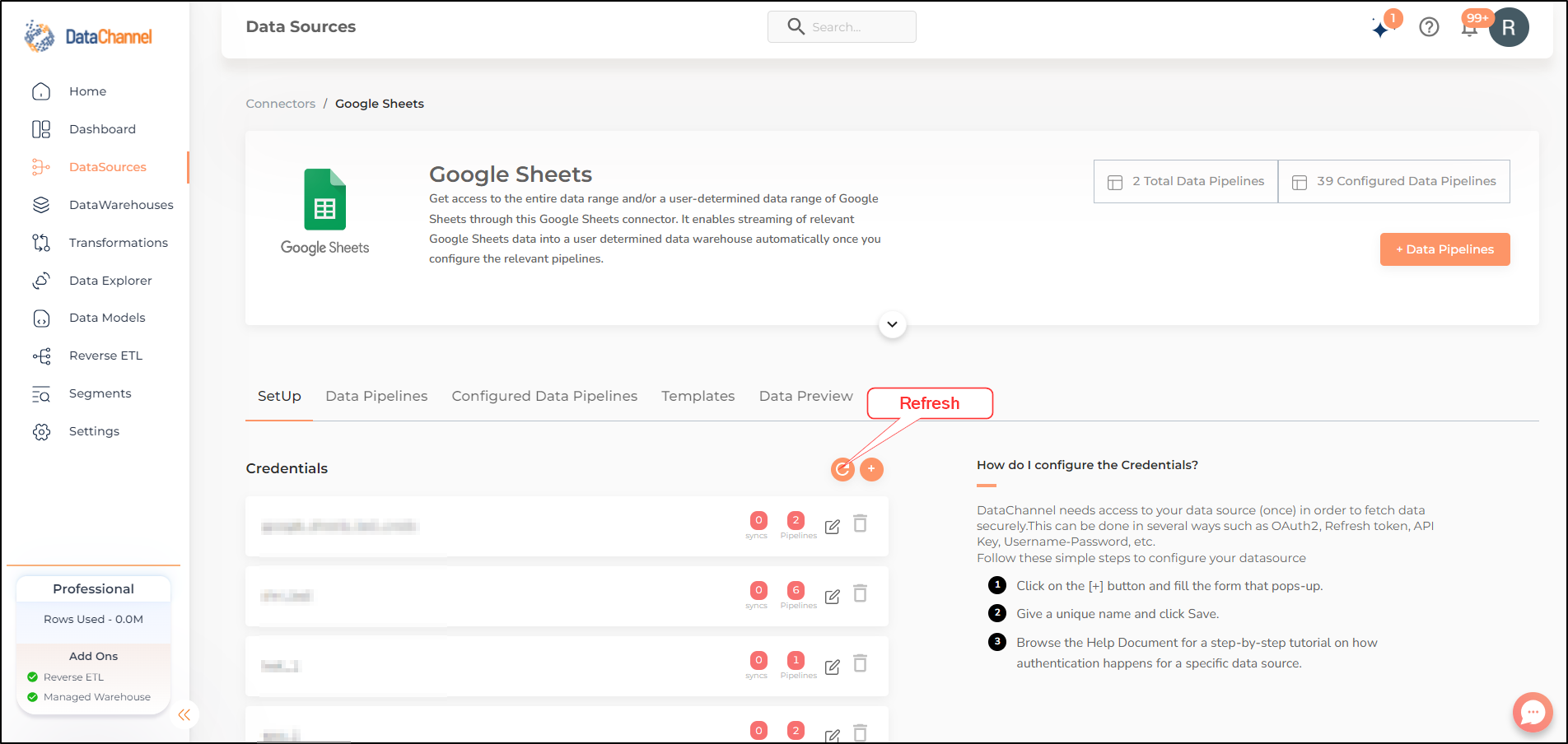Open DataWarehouses in the sidebar
Image resolution: width=1568 pixels, height=744 pixels.
(x=121, y=205)
